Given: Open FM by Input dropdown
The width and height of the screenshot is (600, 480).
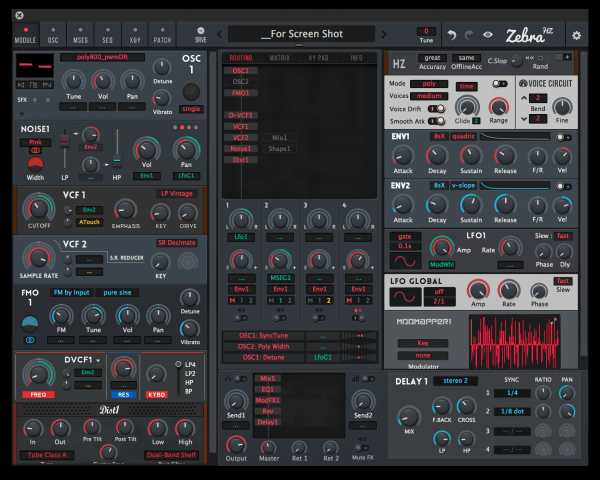Looking at the screenshot, I should coord(71,292).
